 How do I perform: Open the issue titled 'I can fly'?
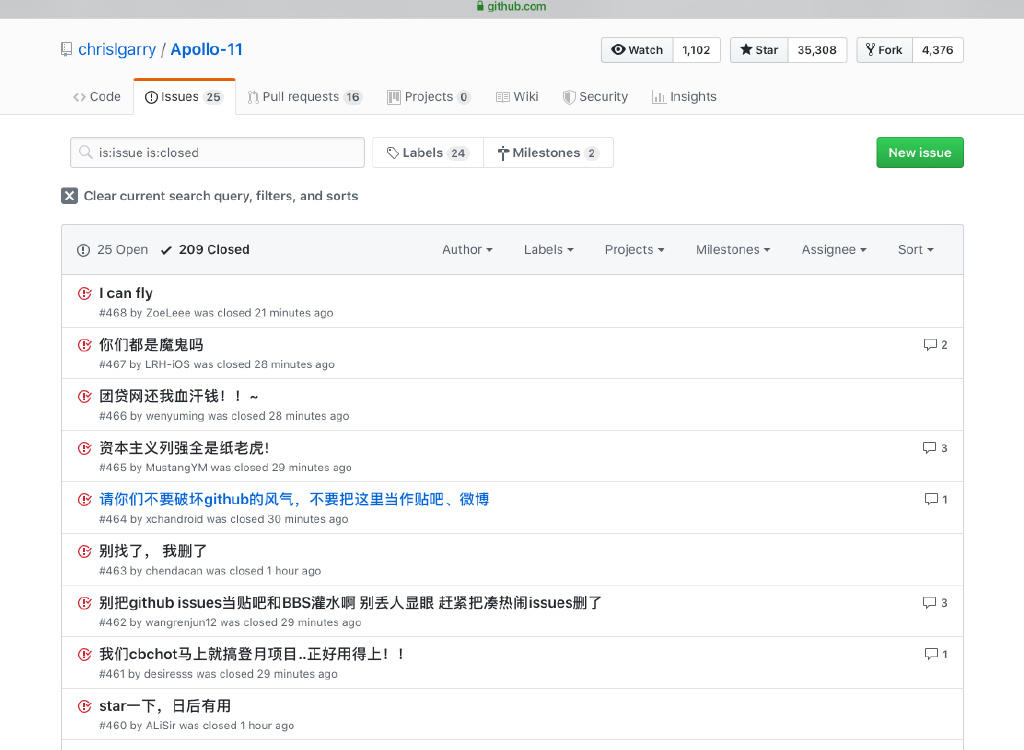(x=126, y=293)
